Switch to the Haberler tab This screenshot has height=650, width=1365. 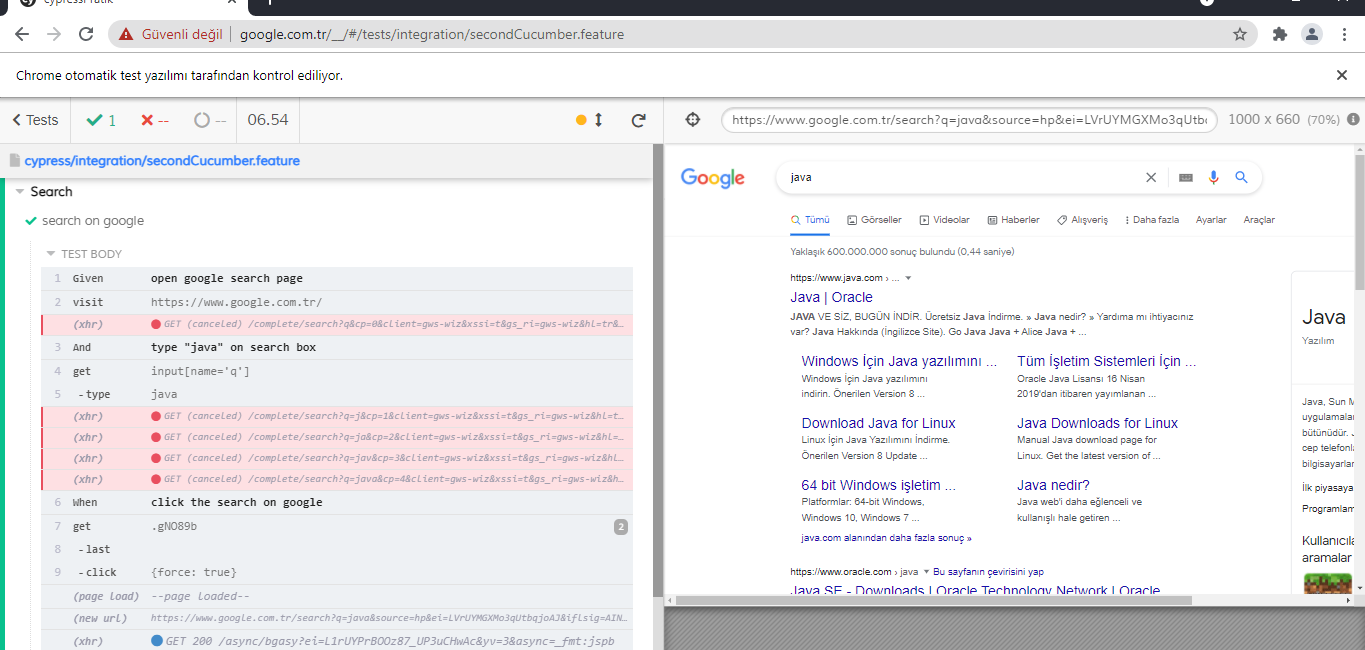click(1013, 220)
